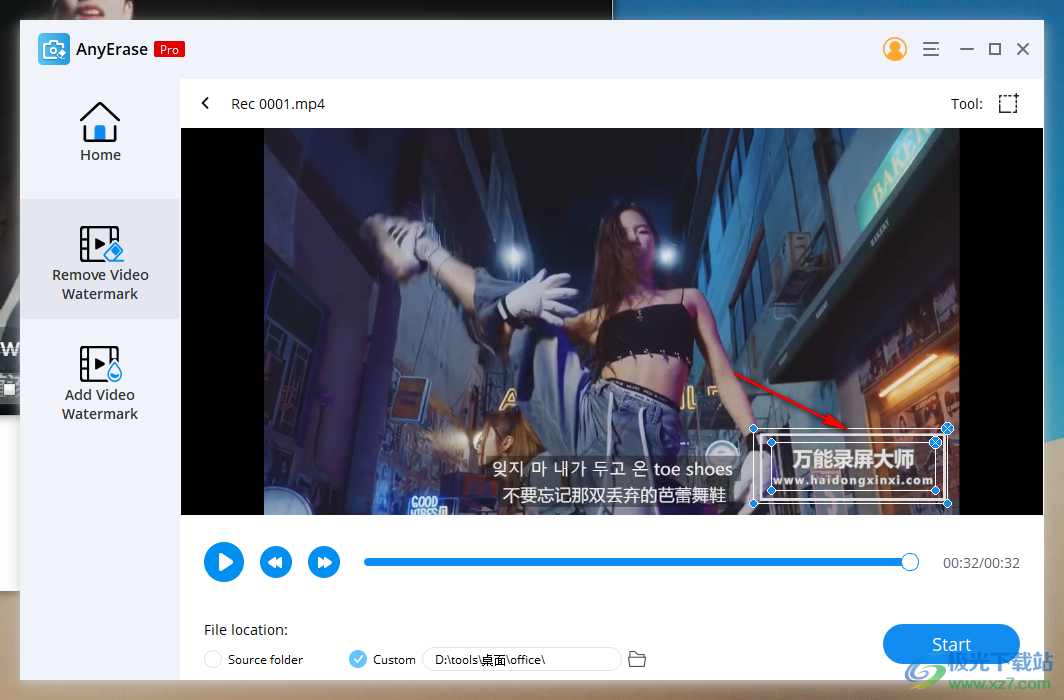Go back using the back arrow

[205, 103]
